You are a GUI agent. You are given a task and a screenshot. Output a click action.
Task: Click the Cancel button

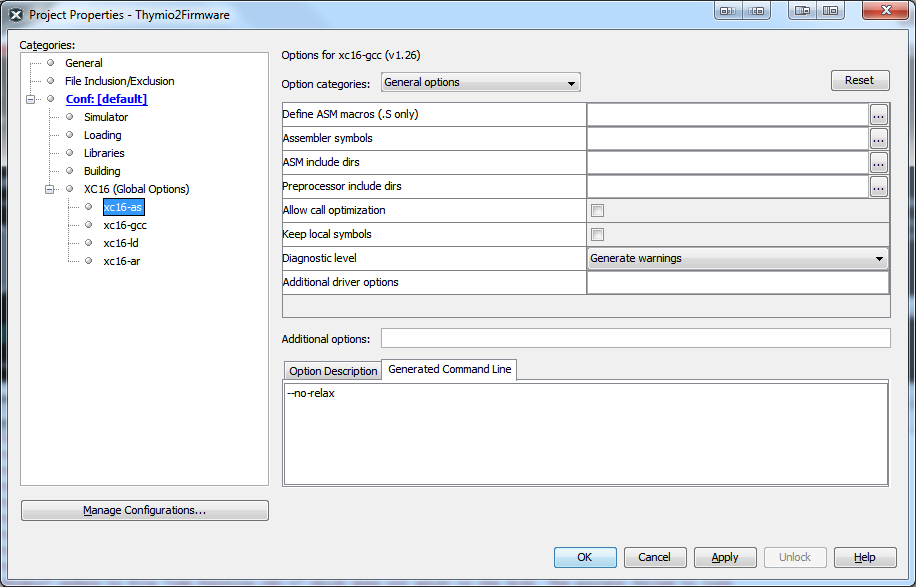coord(654,557)
